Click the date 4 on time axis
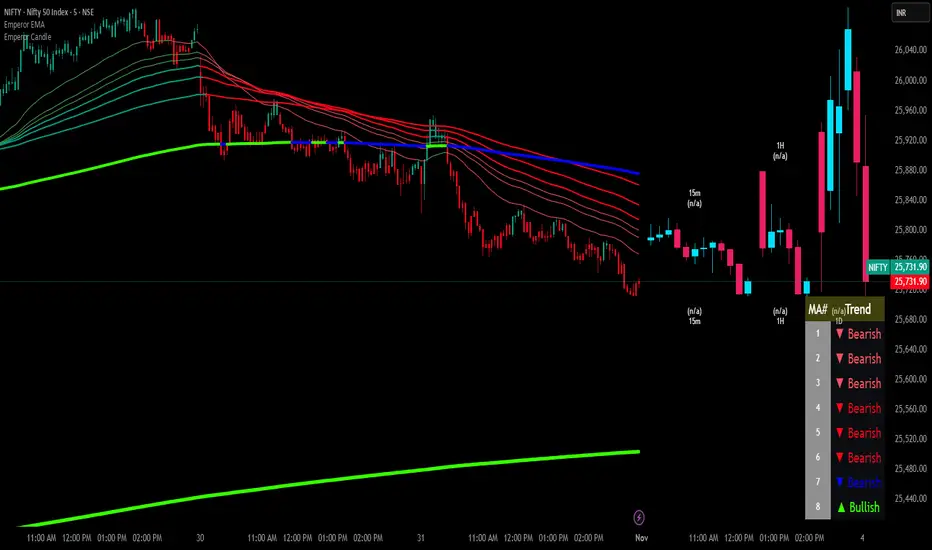This screenshot has height=550, width=932. [862, 538]
